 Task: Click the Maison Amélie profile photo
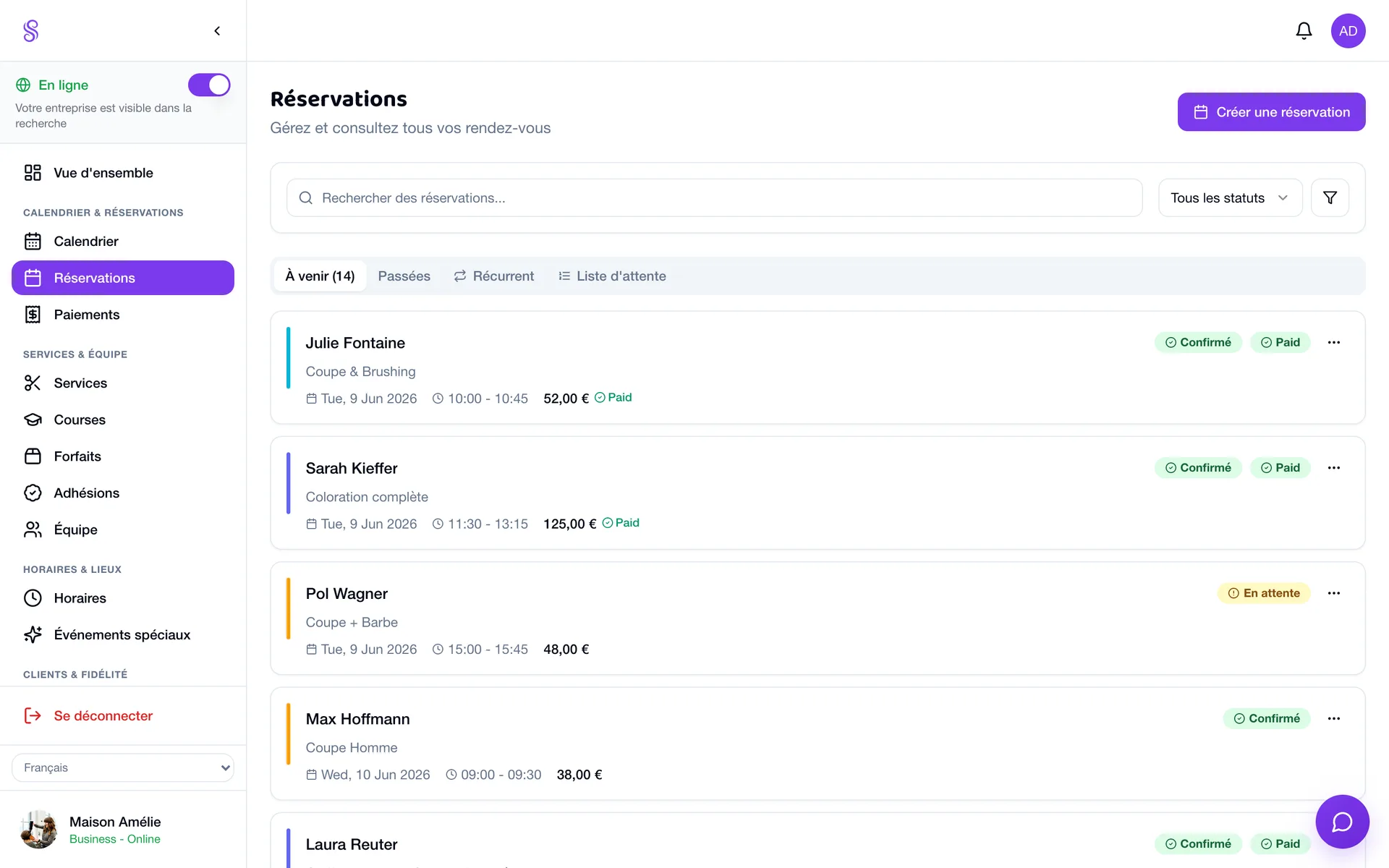(39, 830)
